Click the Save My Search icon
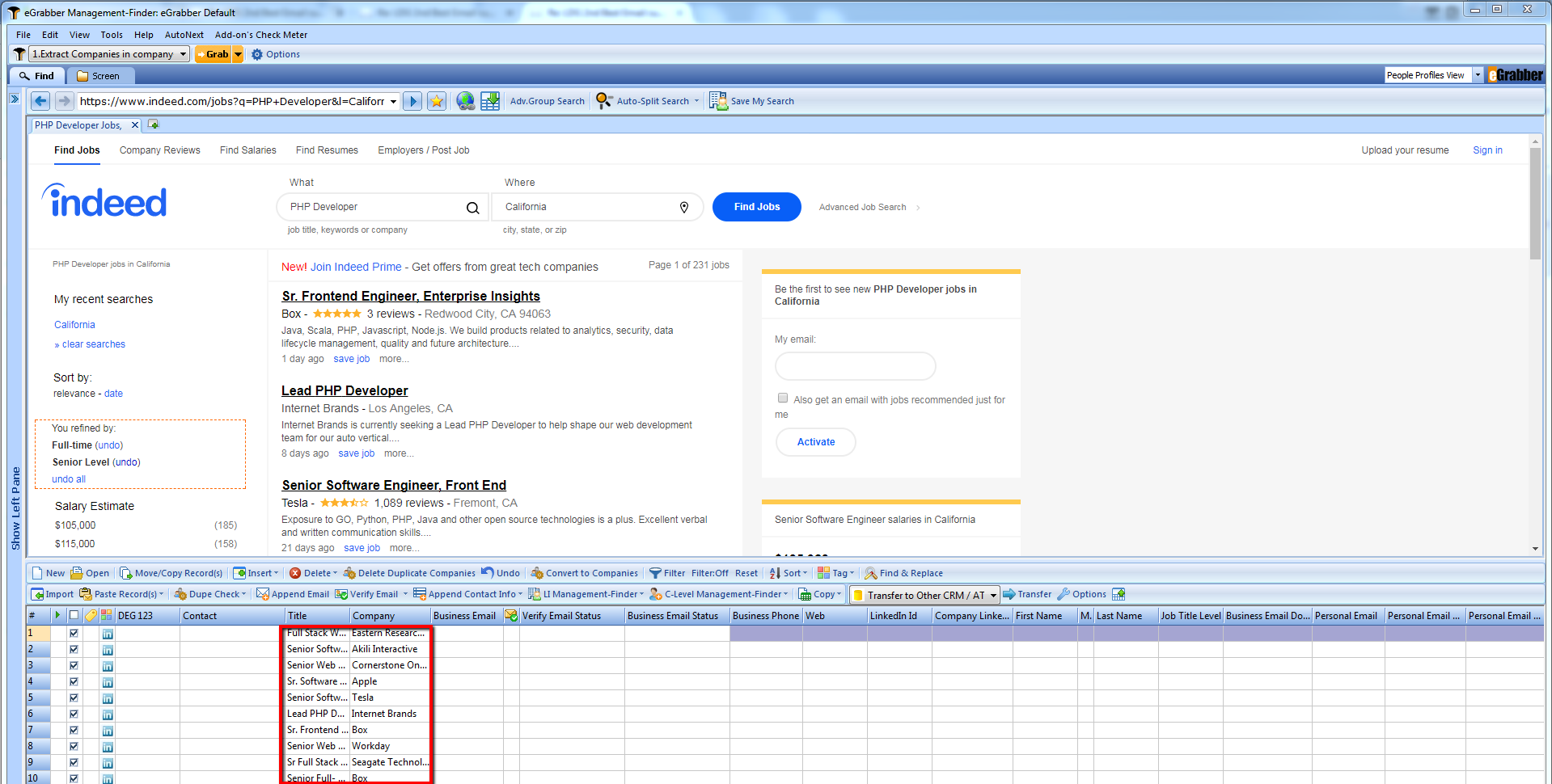The width and height of the screenshot is (1552, 784). tap(718, 101)
